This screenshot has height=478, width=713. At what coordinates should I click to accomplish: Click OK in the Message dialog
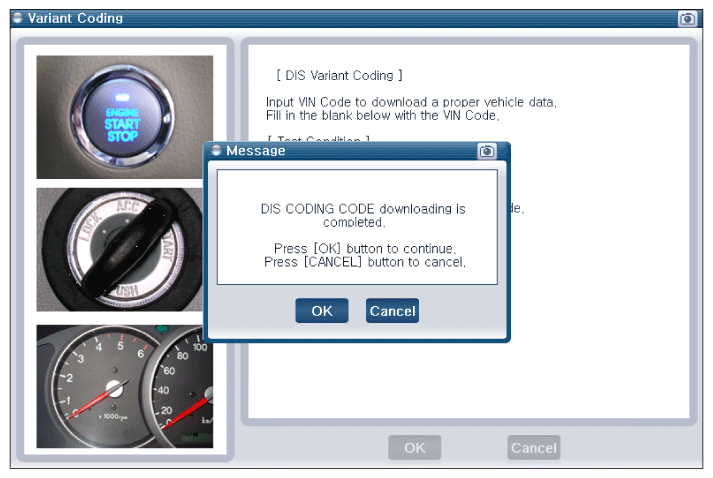click(321, 311)
